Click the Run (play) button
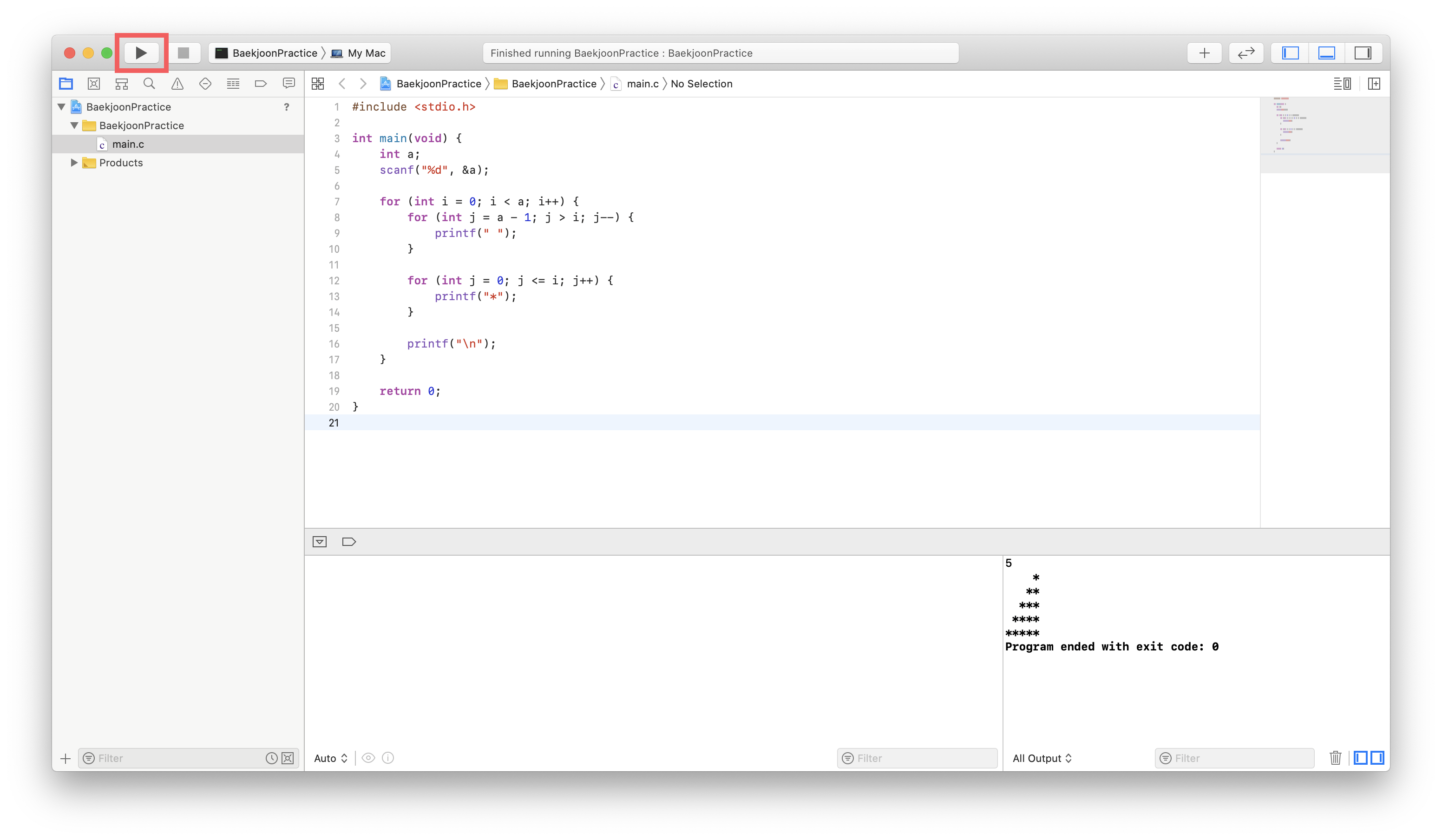This screenshot has width=1442, height=840. [x=141, y=53]
